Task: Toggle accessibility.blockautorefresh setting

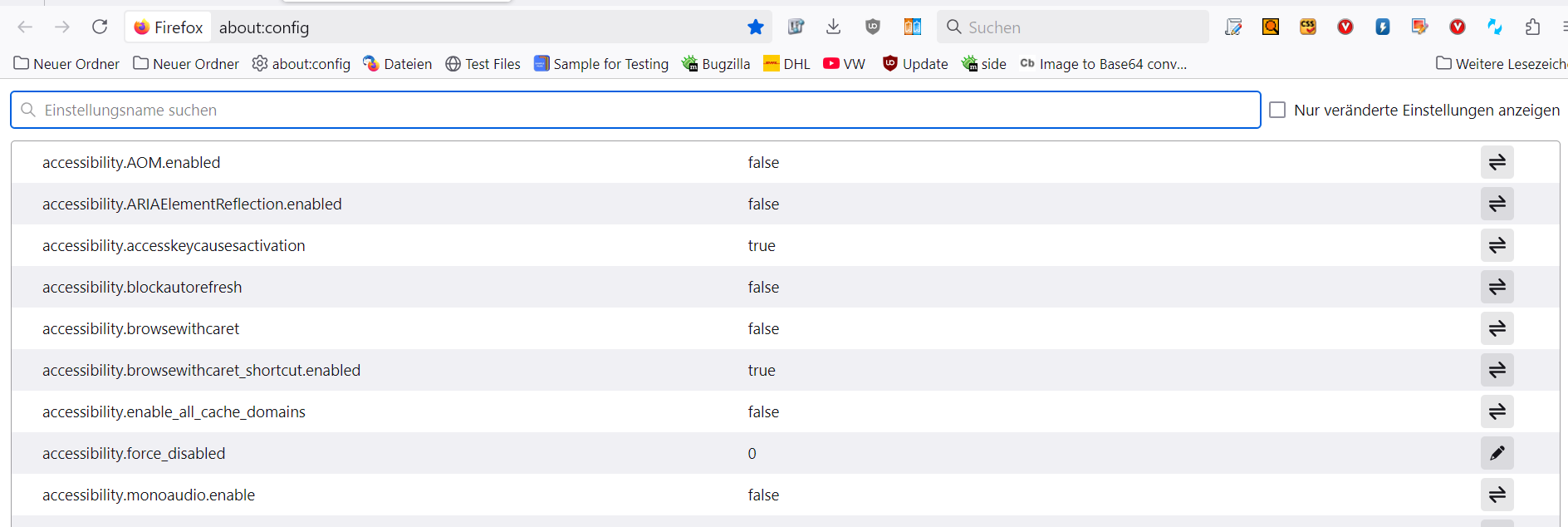Action: click(x=1497, y=287)
